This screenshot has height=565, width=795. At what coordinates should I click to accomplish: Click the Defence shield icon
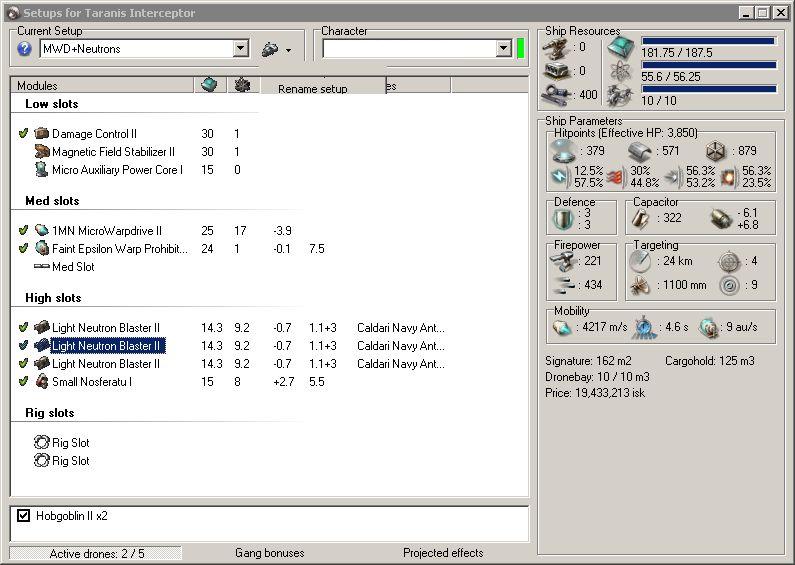pos(563,219)
